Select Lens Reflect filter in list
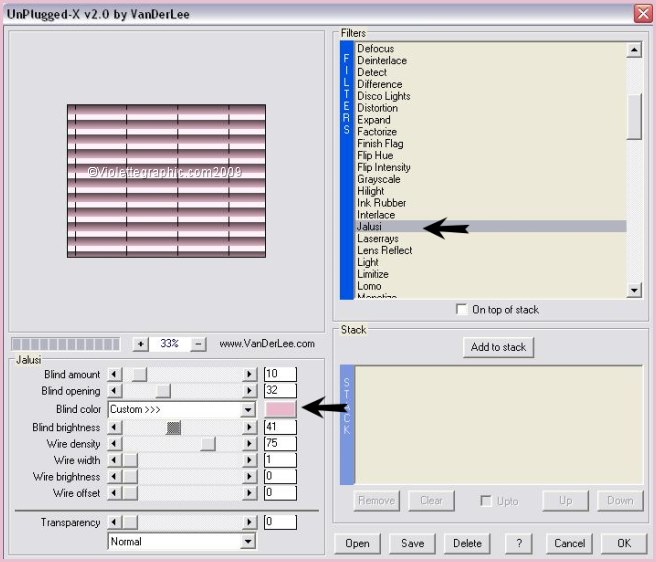 pos(384,251)
